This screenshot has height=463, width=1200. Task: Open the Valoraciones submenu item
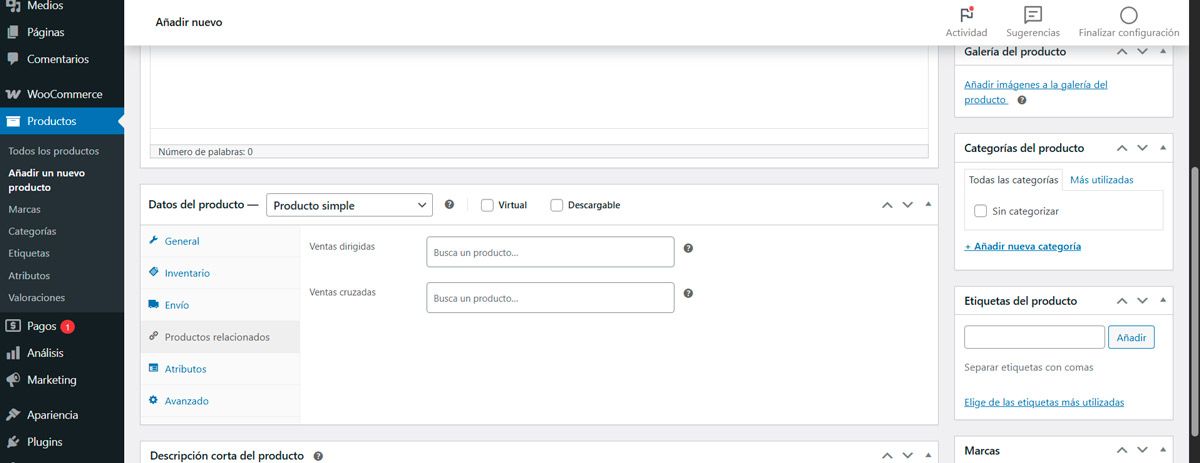[x=36, y=297]
